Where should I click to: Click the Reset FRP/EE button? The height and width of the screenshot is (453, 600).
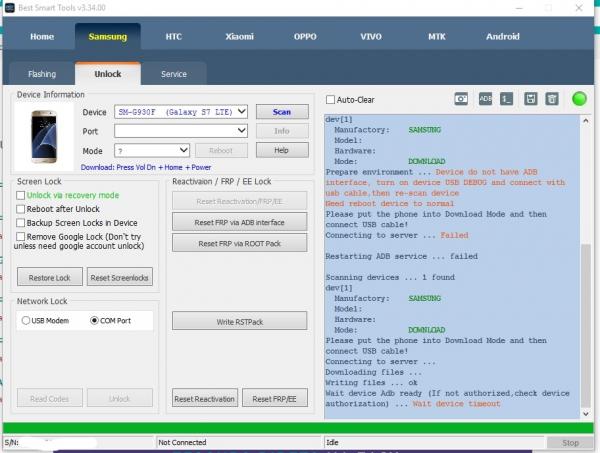(x=275, y=399)
